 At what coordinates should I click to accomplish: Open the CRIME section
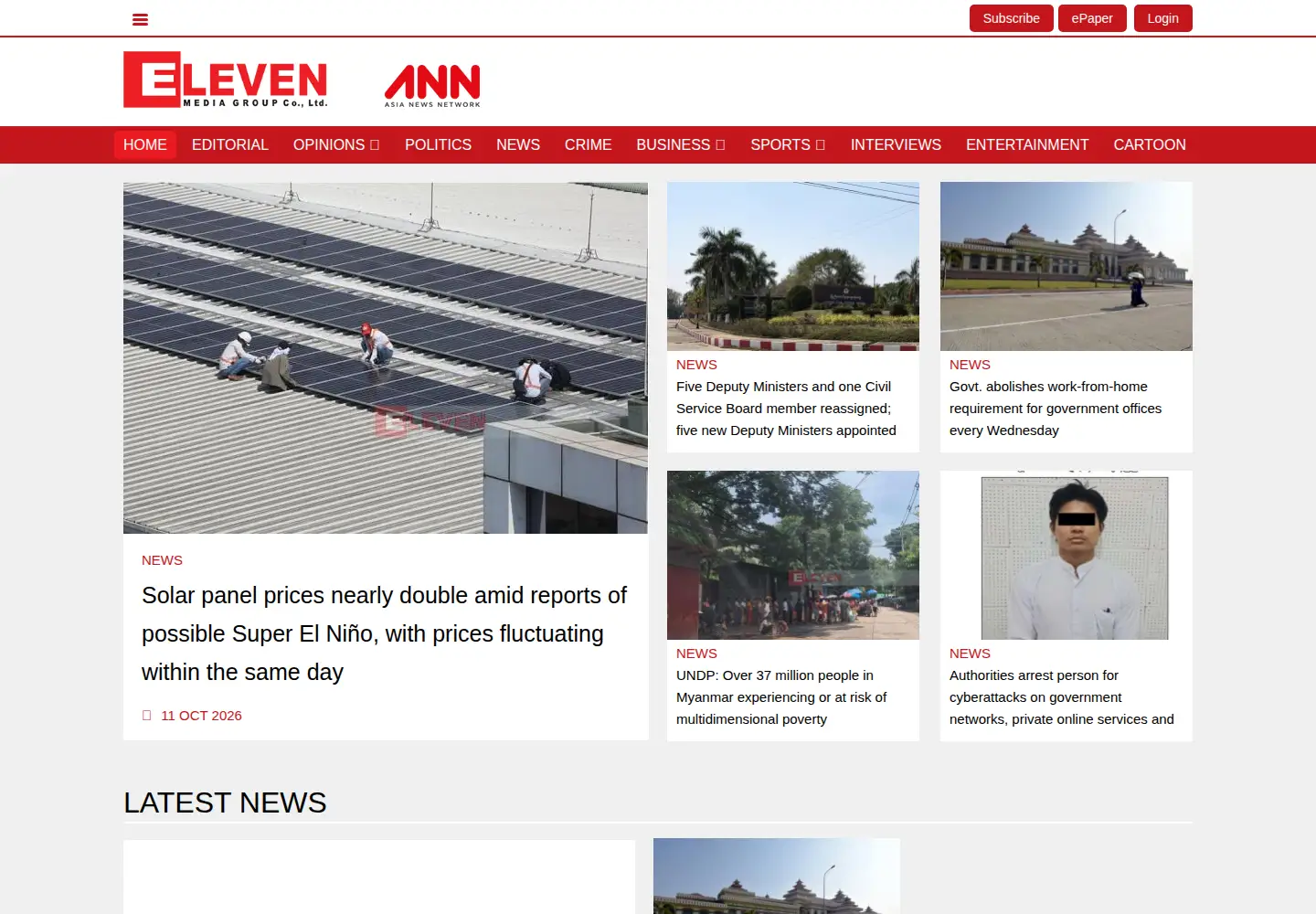click(588, 144)
